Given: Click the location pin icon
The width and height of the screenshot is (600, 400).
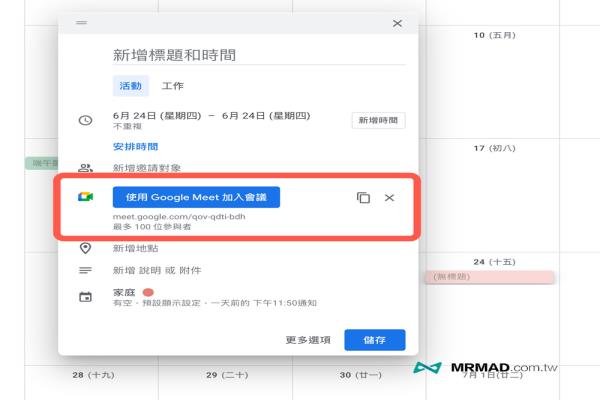Looking at the screenshot, I should [x=85, y=248].
